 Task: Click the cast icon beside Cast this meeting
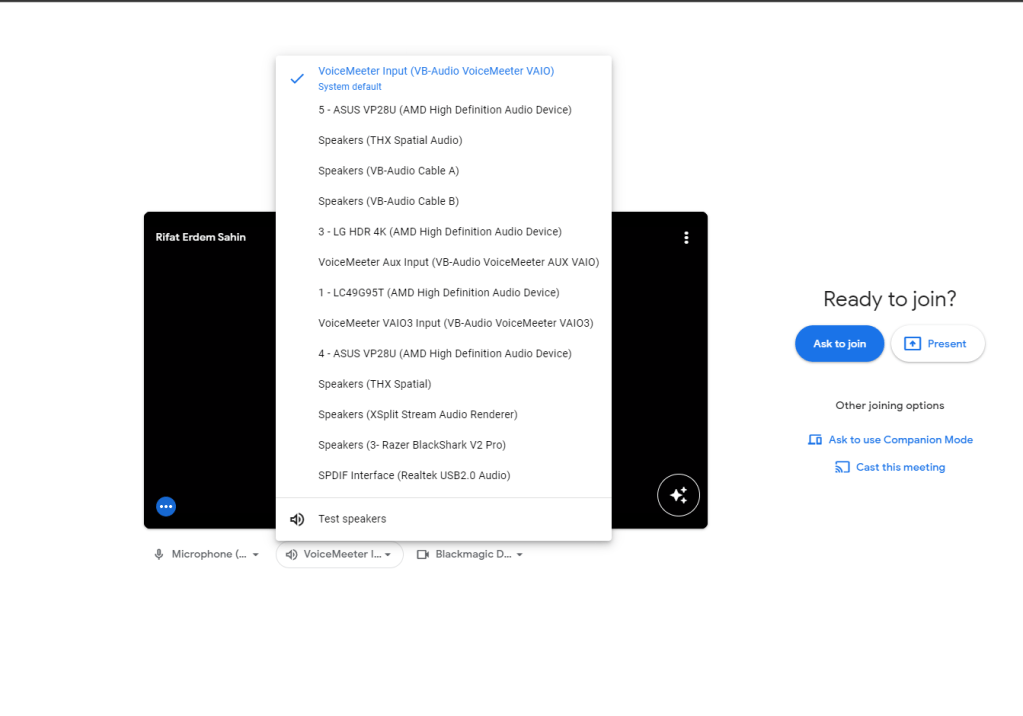tap(842, 467)
